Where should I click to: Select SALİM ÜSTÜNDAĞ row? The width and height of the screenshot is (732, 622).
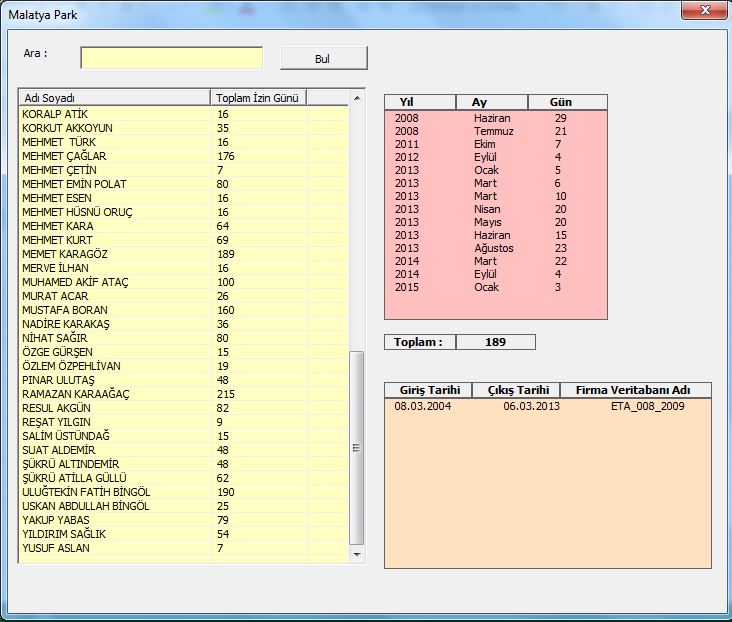tap(184, 436)
